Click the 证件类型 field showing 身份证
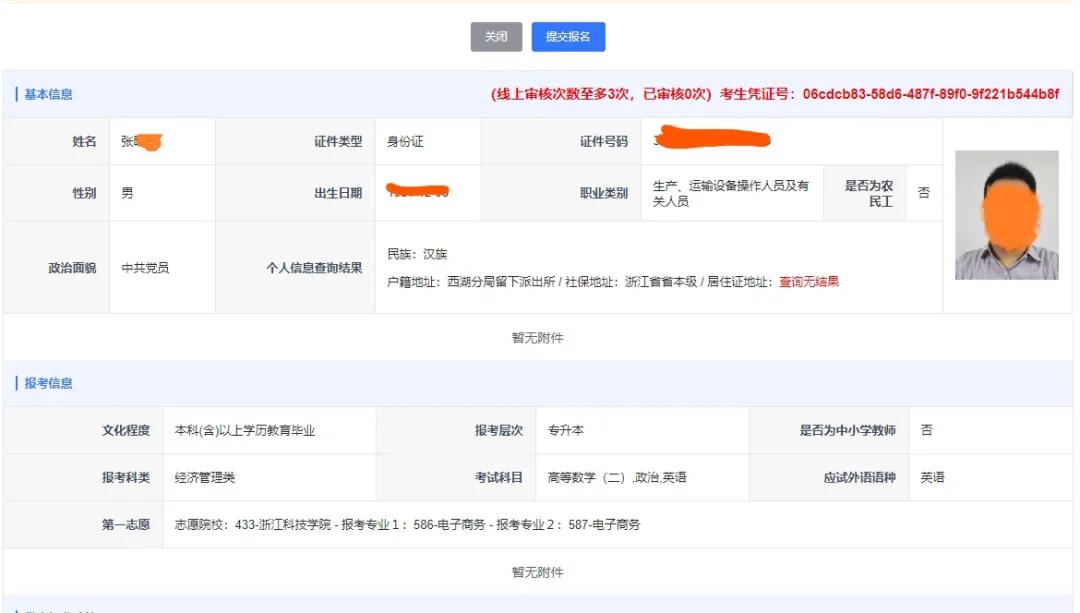 pos(427,139)
